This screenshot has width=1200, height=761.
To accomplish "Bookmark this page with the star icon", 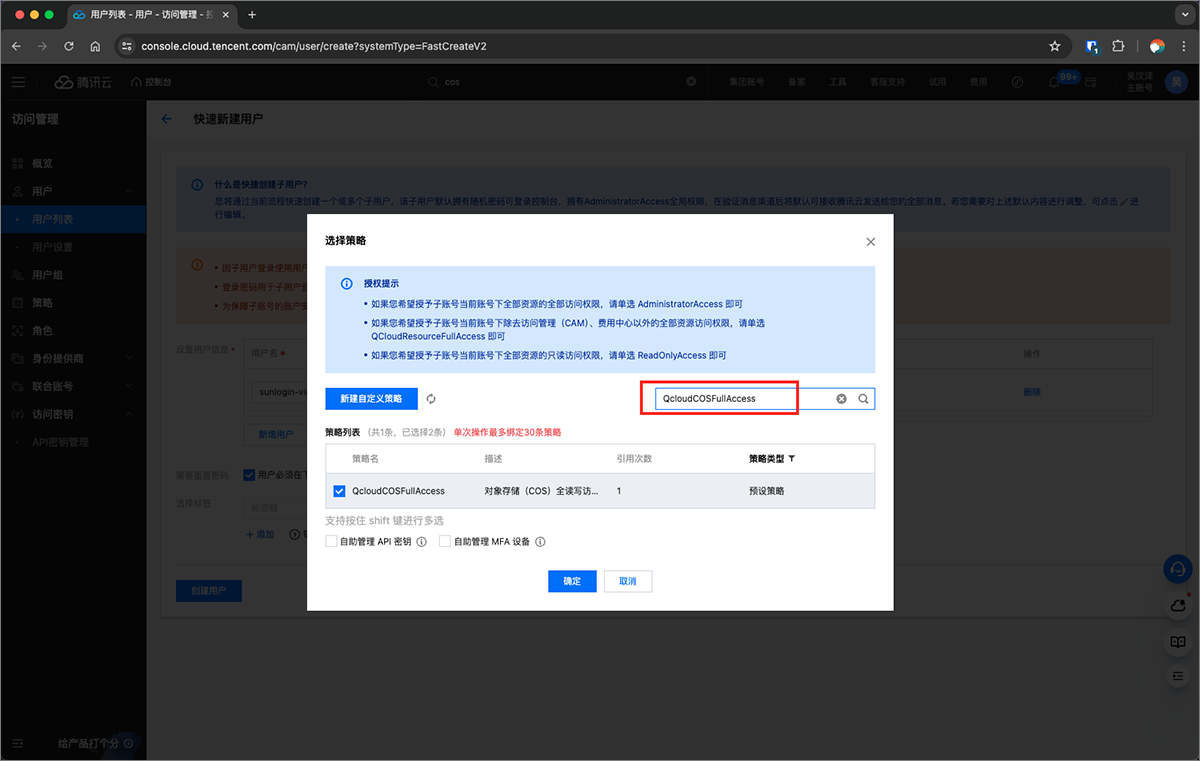I will click(1054, 46).
